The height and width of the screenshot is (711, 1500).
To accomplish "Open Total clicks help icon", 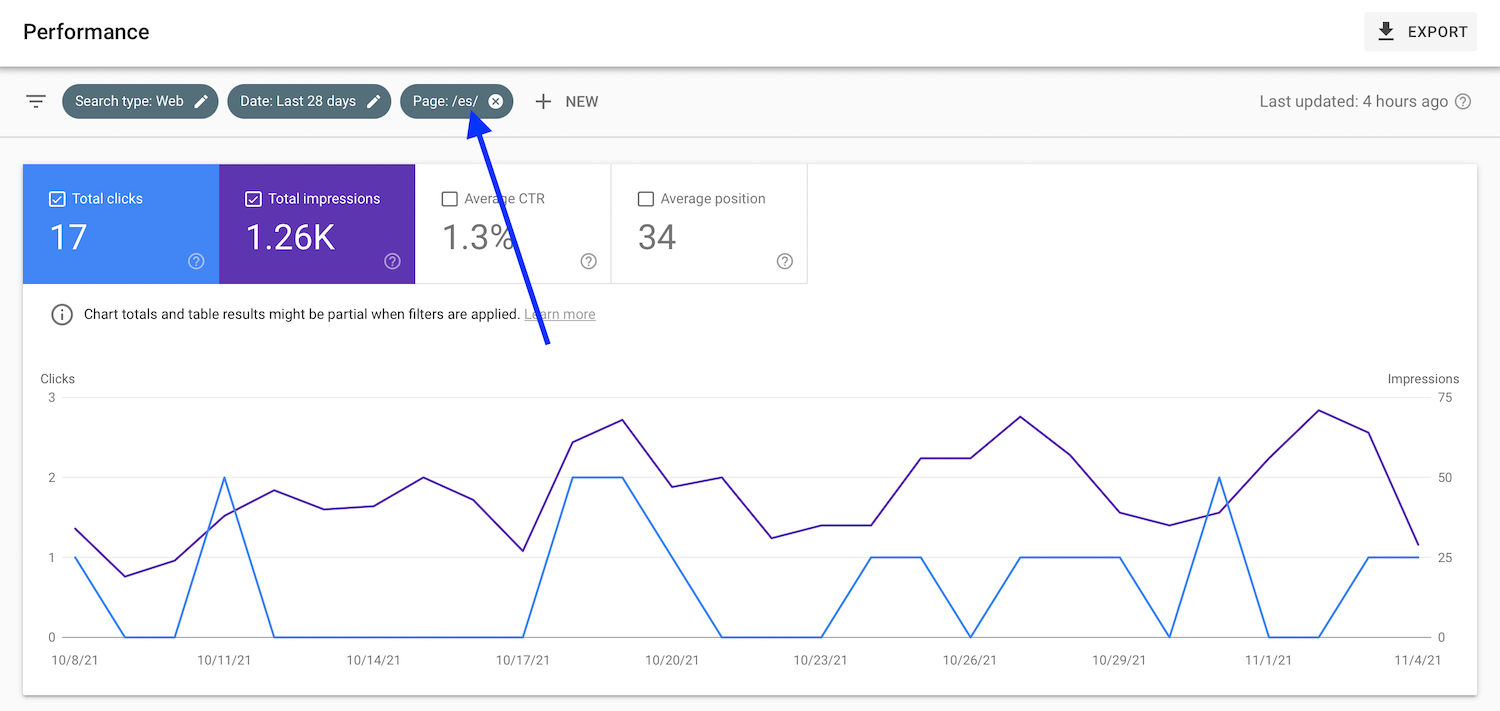I will pyautogui.click(x=196, y=261).
